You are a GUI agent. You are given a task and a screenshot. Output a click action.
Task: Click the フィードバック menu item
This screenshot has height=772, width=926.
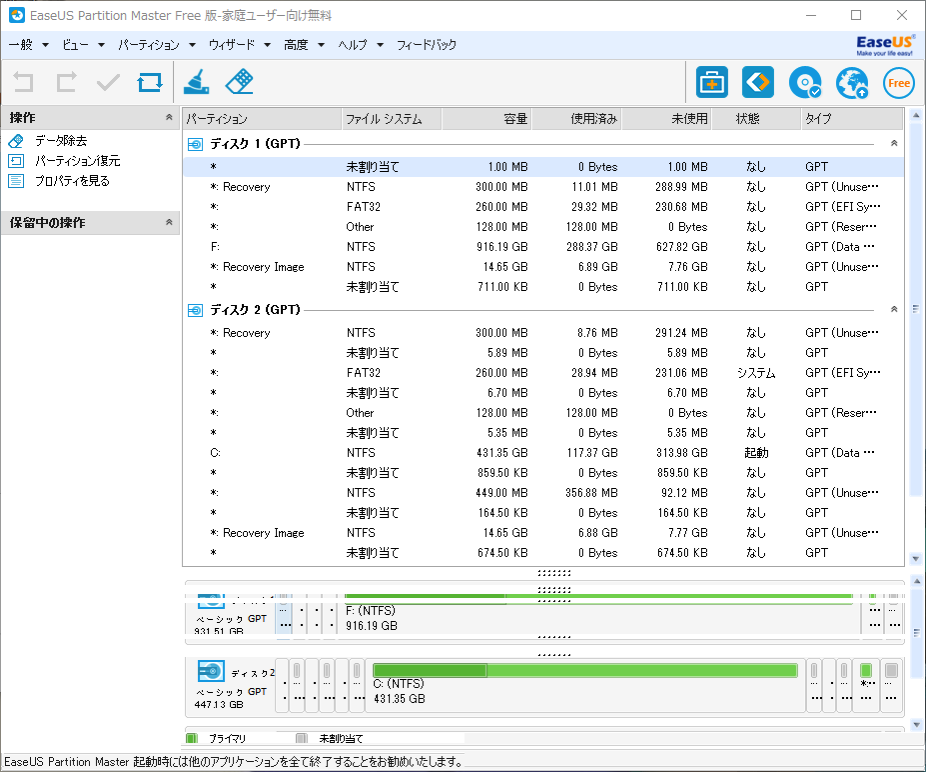pos(426,45)
